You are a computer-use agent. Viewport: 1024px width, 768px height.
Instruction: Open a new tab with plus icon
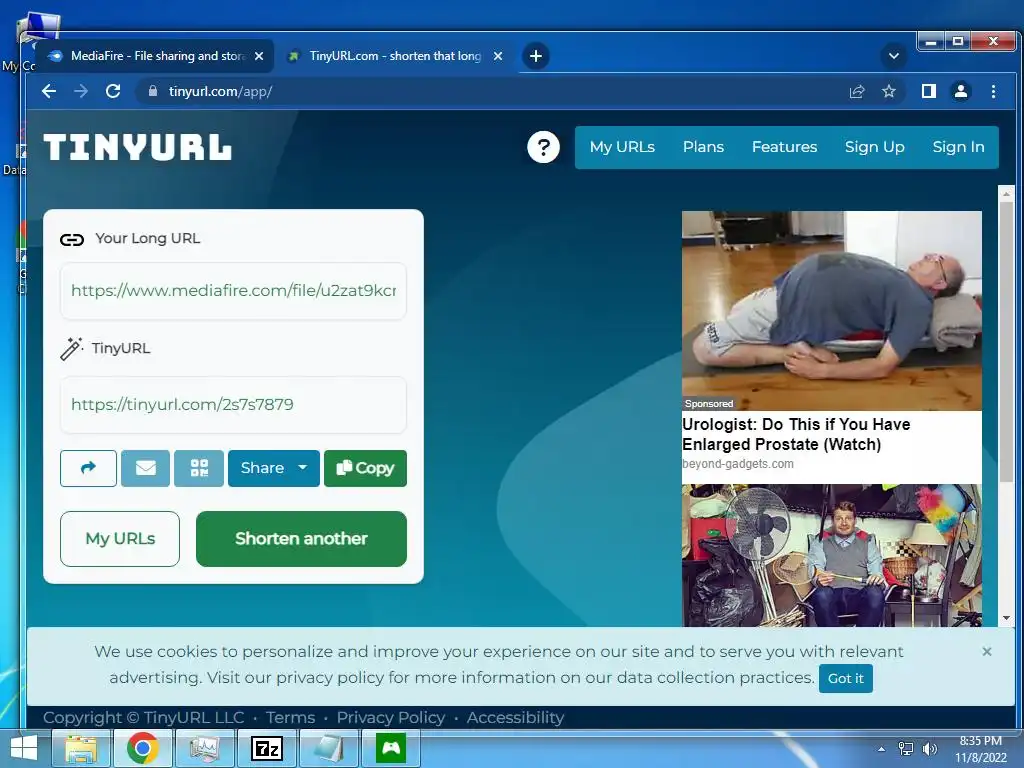(x=536, y=56)
